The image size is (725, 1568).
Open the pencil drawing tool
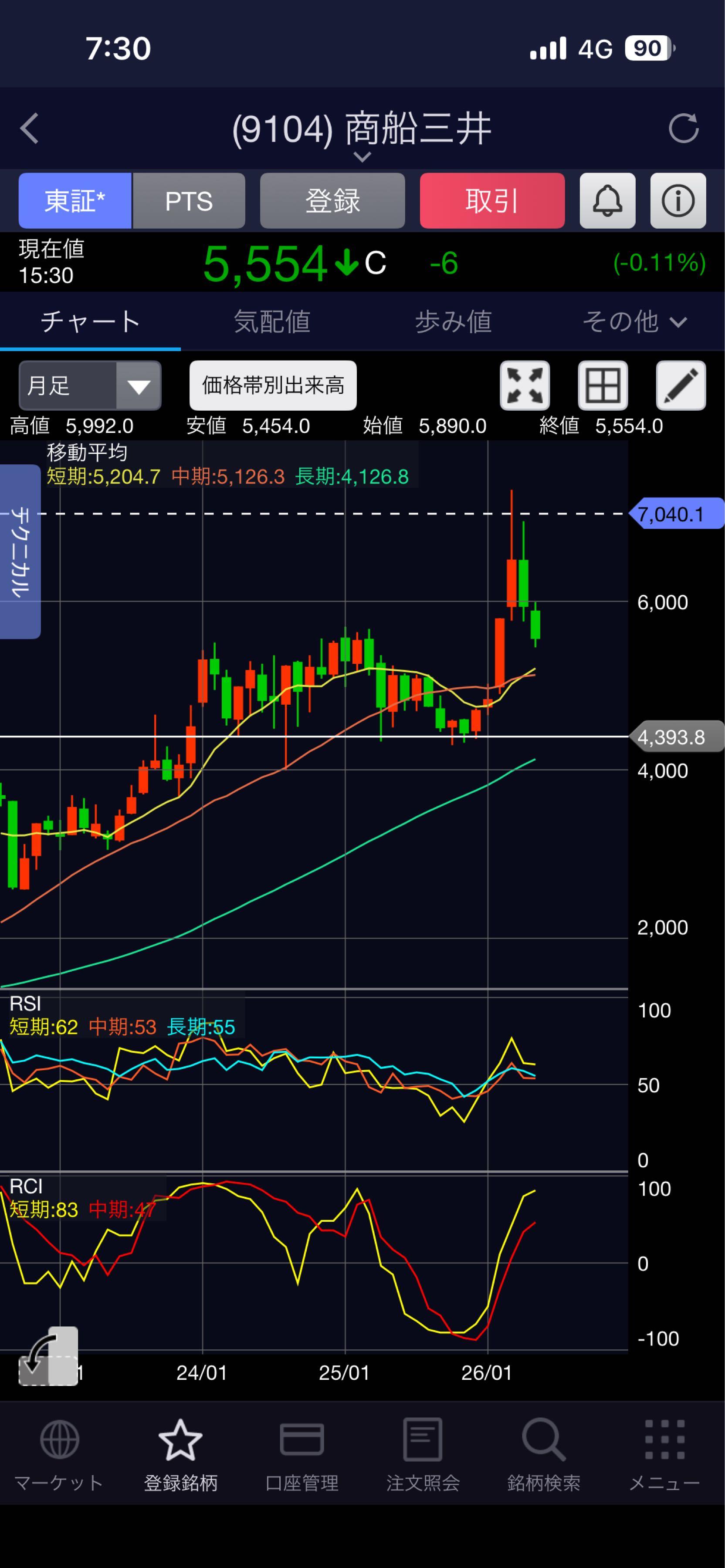[x=681, y=385]
